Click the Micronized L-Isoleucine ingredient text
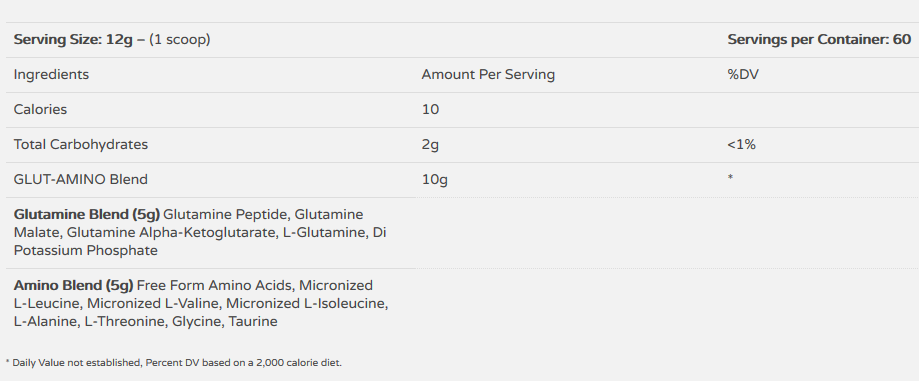 (x=307, y=304)
